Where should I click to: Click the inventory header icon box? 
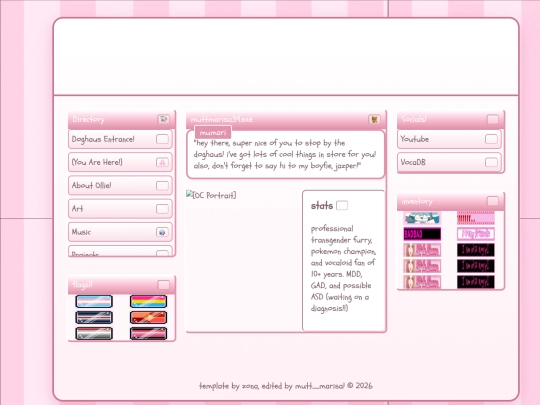point(493,201)
